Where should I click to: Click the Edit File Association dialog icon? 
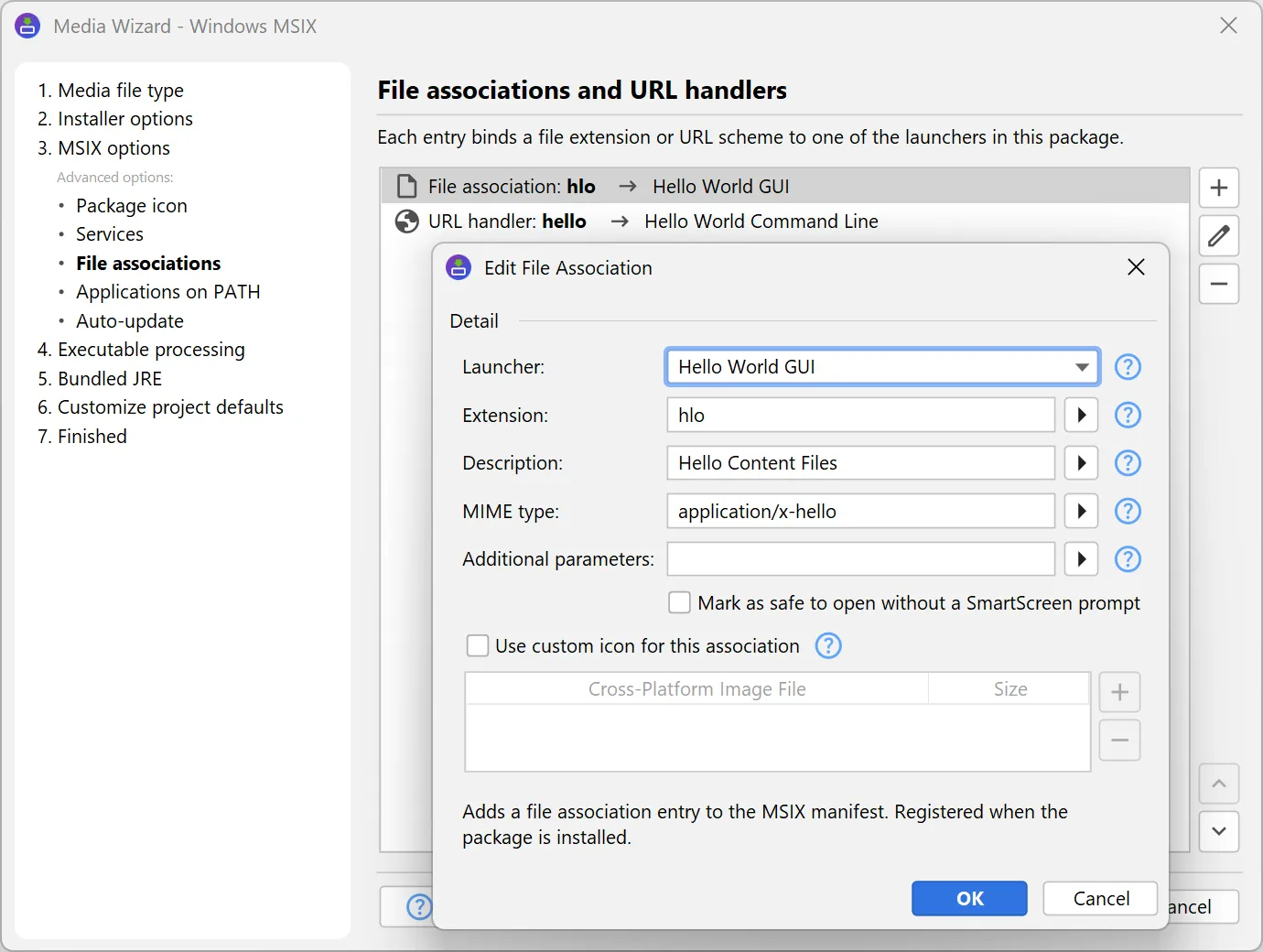tap(459, 268)
